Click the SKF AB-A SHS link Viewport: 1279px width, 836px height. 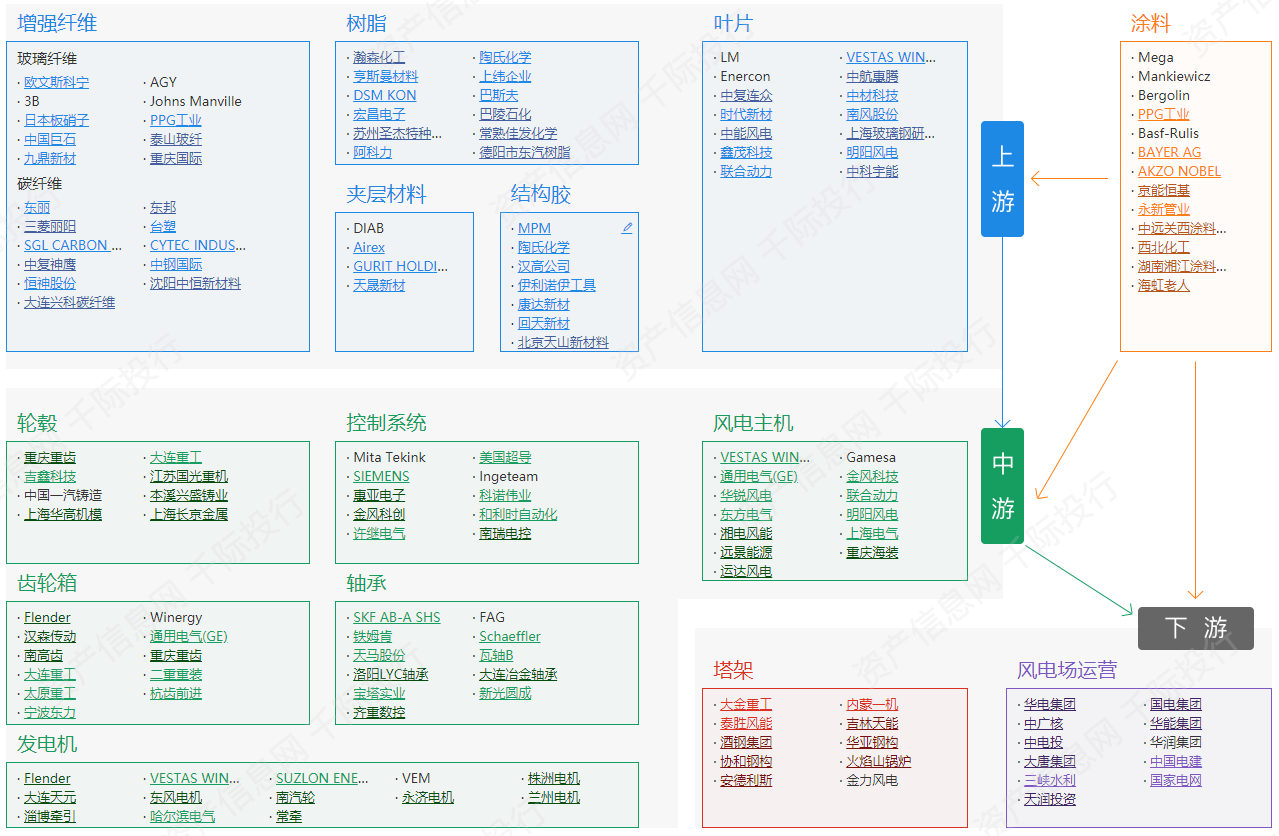[x=397, y=617]
